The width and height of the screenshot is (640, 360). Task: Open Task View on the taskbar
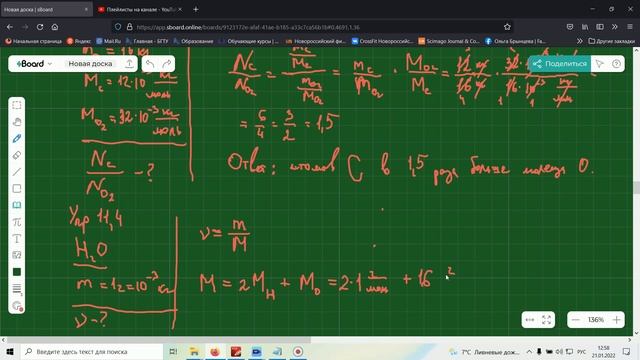(x=173, y=351)
